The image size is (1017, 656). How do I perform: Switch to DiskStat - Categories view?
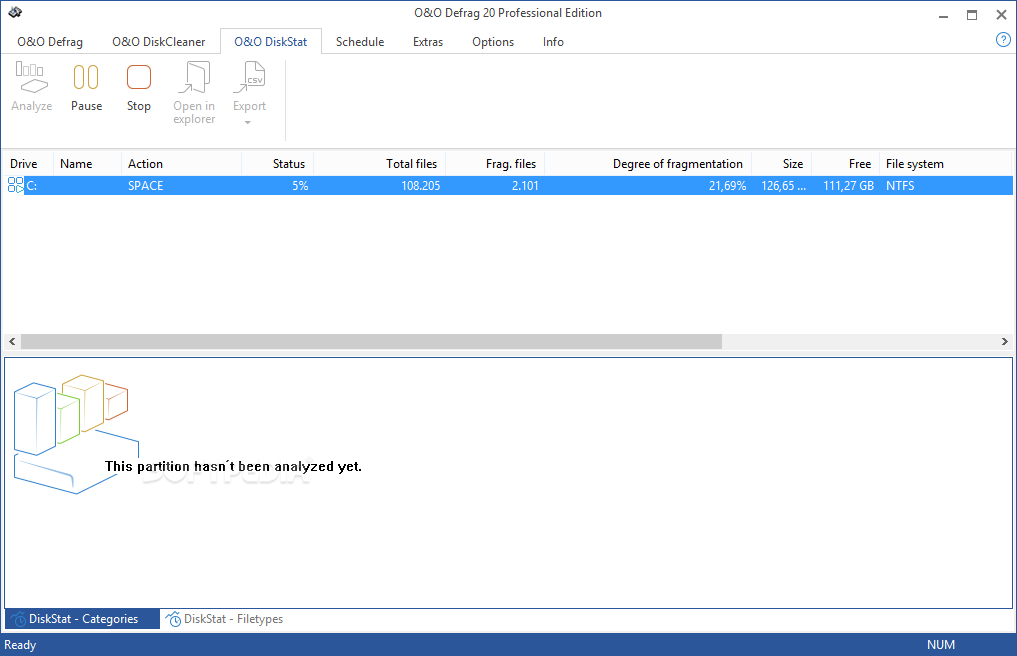coord(82,619)
